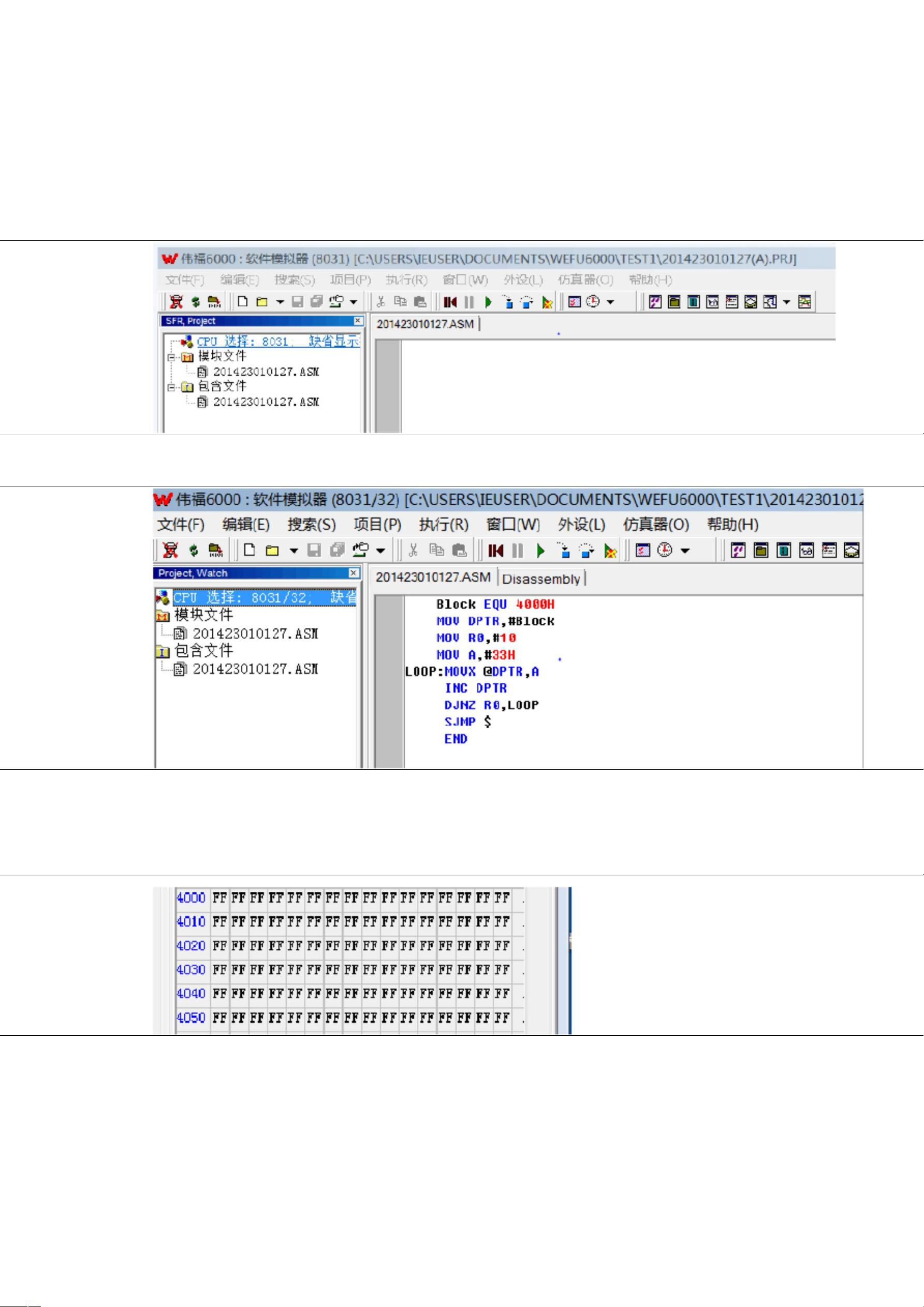
Task: Click code line DJNZ R0,LOOP
Action: [491, 704]
